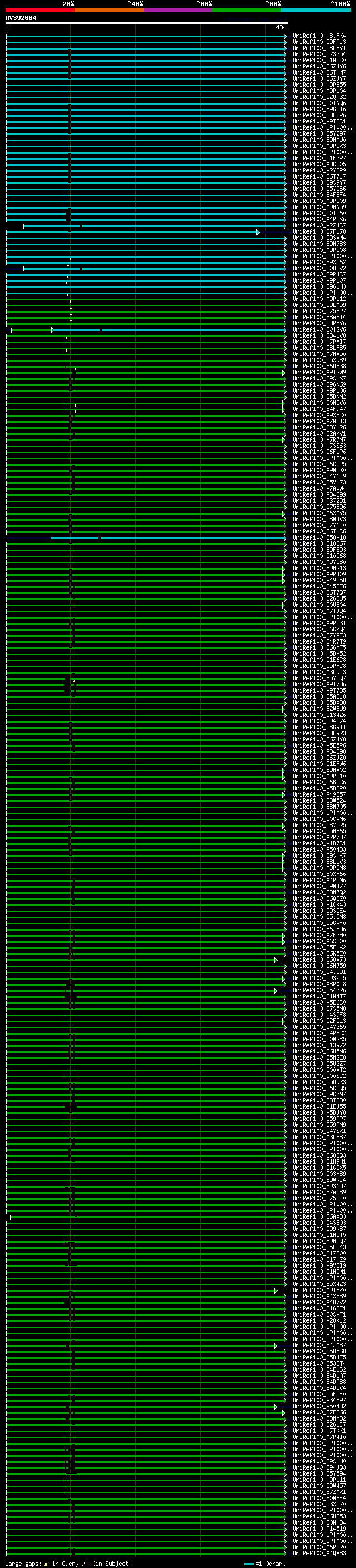356x1568 pixels.
Task: Select UniRef100_C3Y126 hit
Action: [x=319, y=427]
